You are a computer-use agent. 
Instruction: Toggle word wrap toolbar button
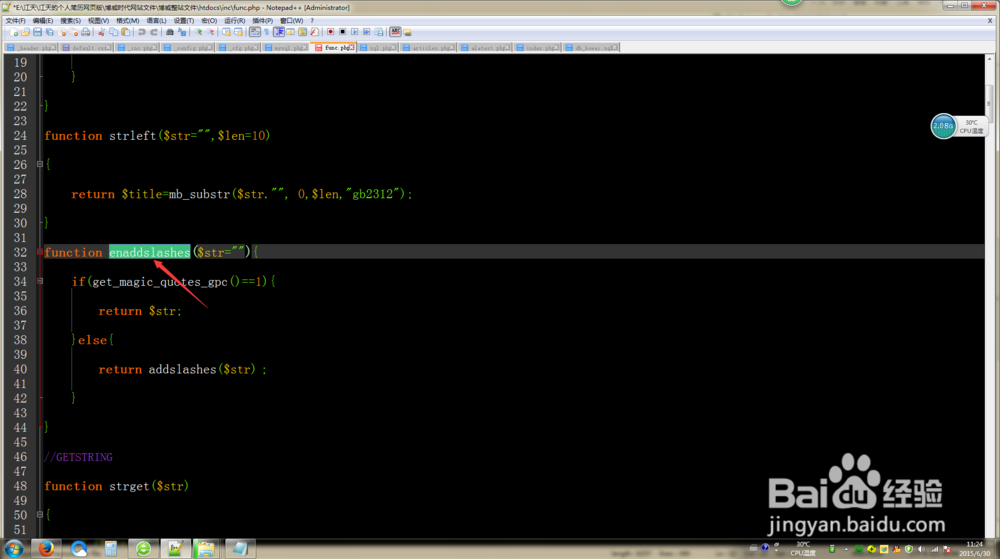(x=254, y=32)
